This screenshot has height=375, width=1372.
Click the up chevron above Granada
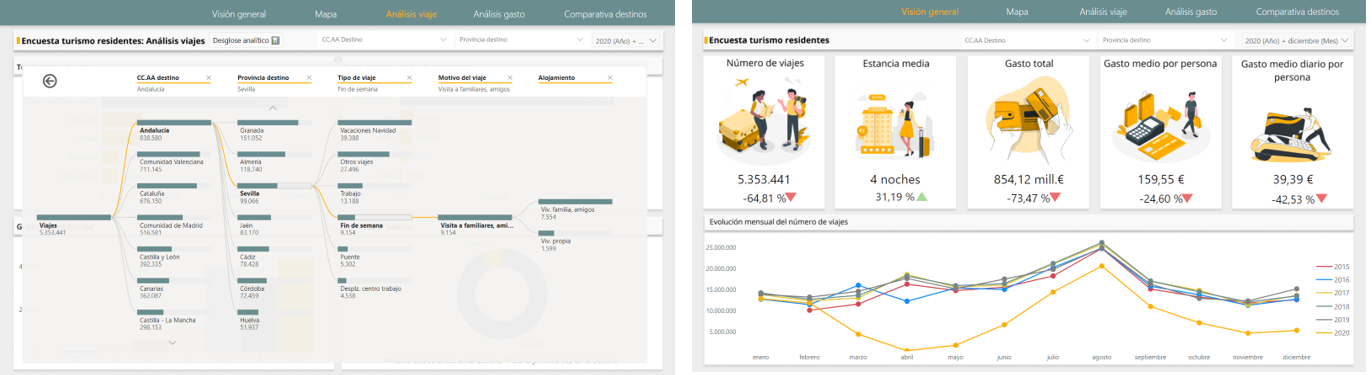tap(273, 107)
